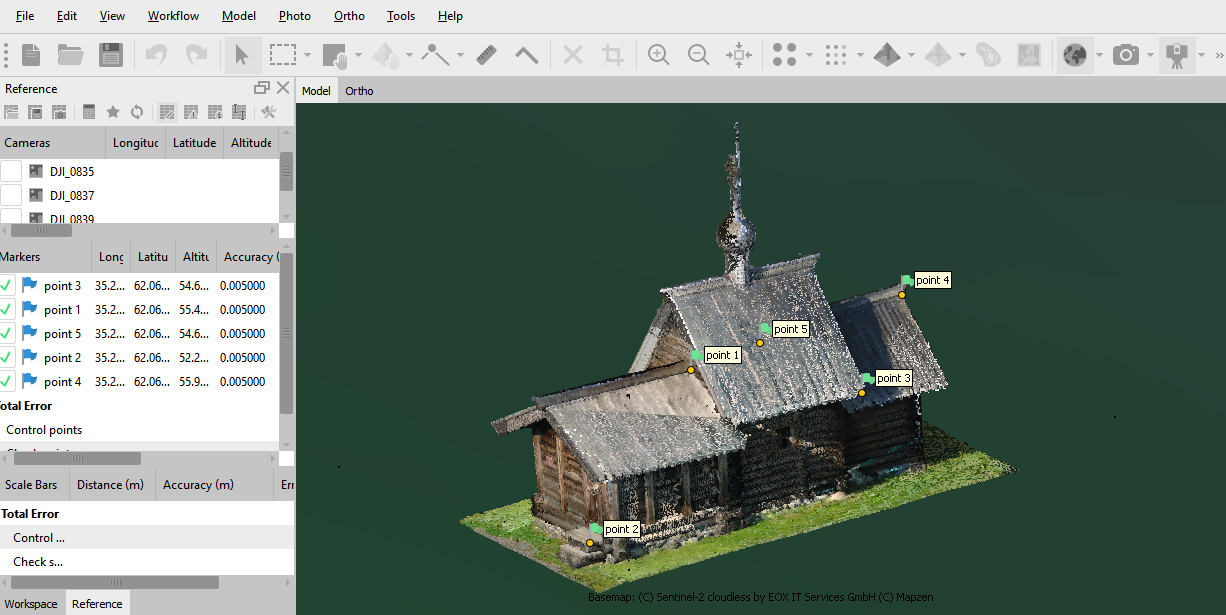Toggle checkbox for marker point 2
This screenshot has height=615, width=1226.
7,358
